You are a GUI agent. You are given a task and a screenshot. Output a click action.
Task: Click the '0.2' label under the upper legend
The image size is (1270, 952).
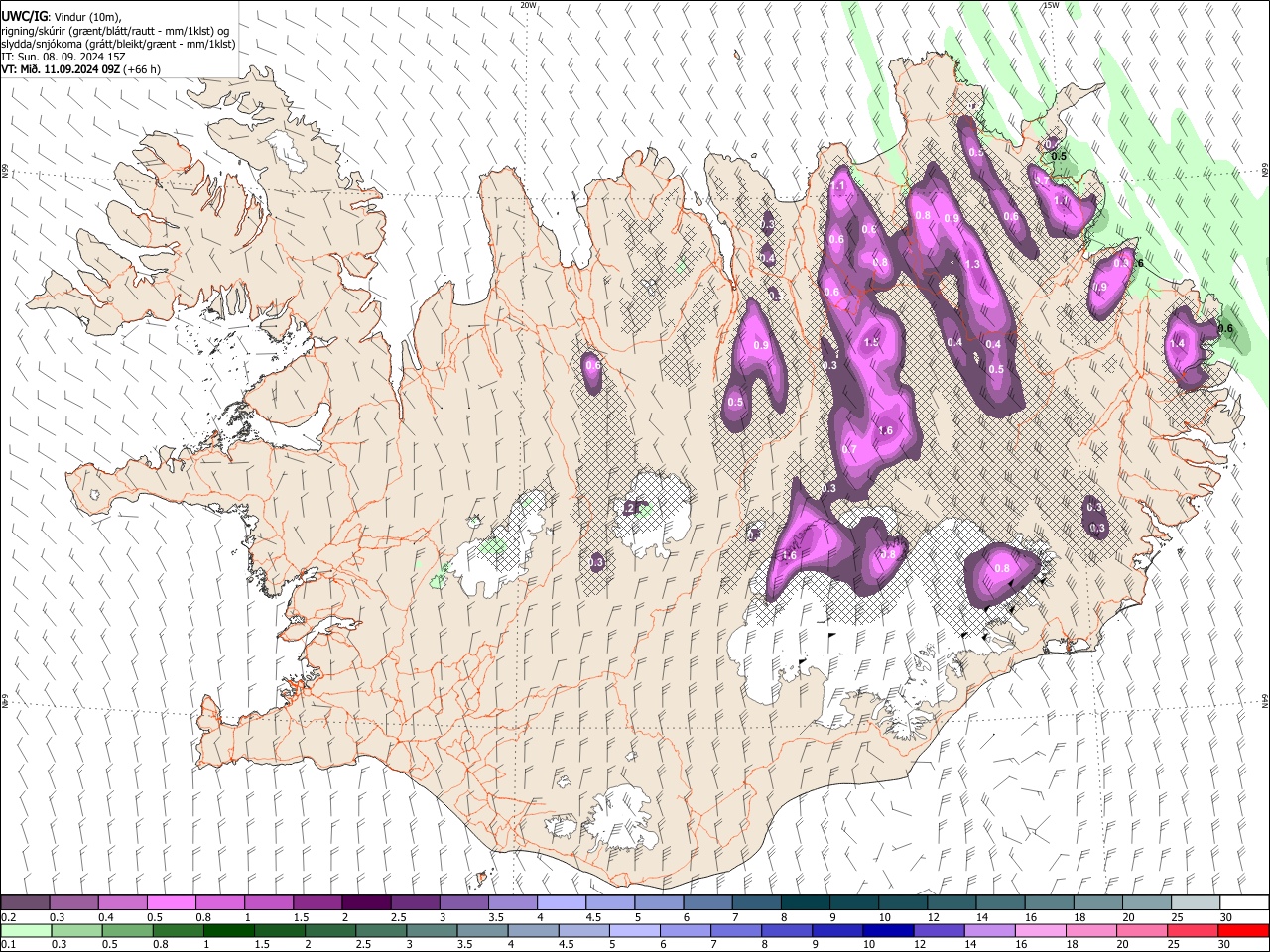click(7, 917)
